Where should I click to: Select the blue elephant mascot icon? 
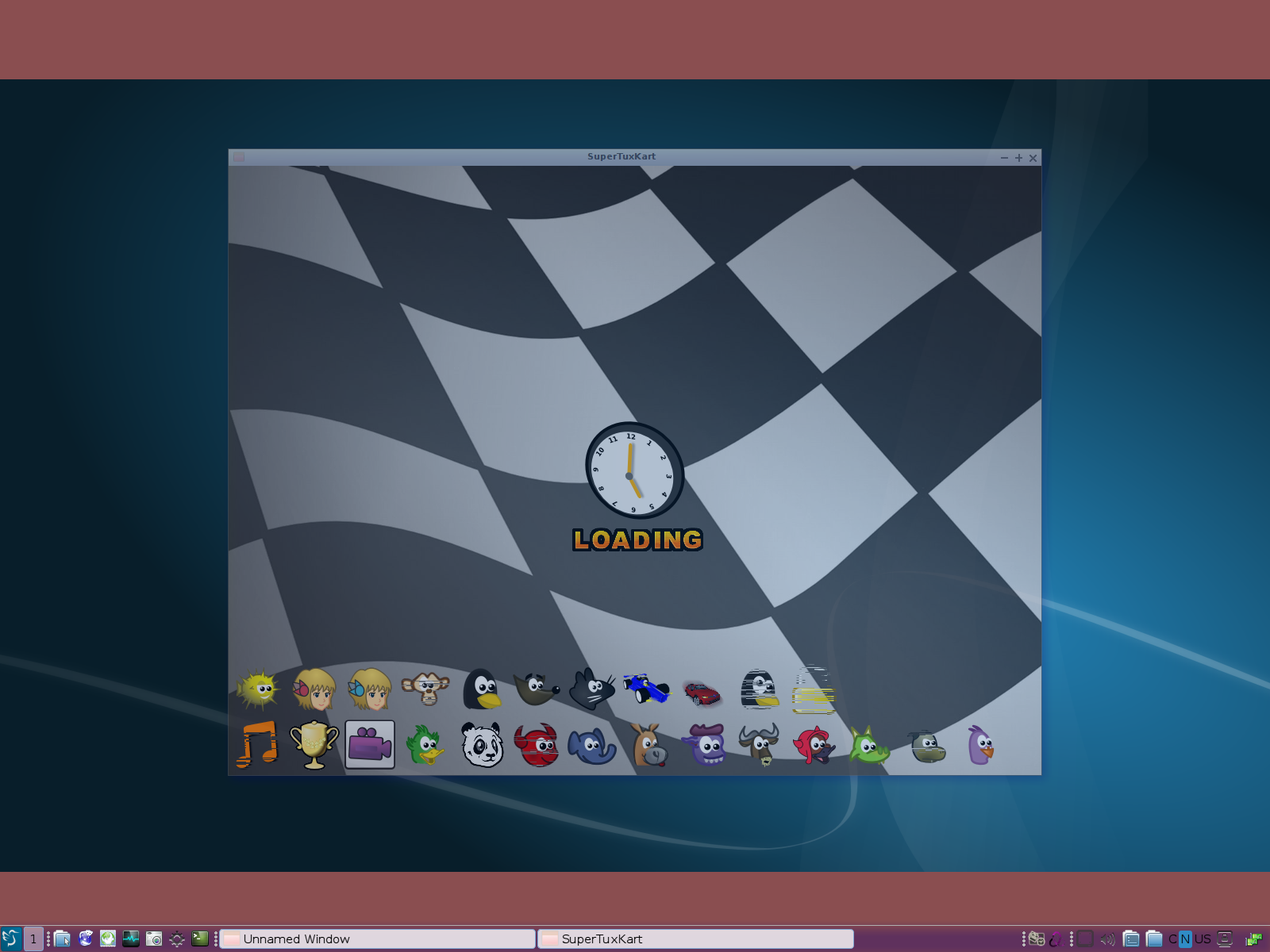(592, 746)
